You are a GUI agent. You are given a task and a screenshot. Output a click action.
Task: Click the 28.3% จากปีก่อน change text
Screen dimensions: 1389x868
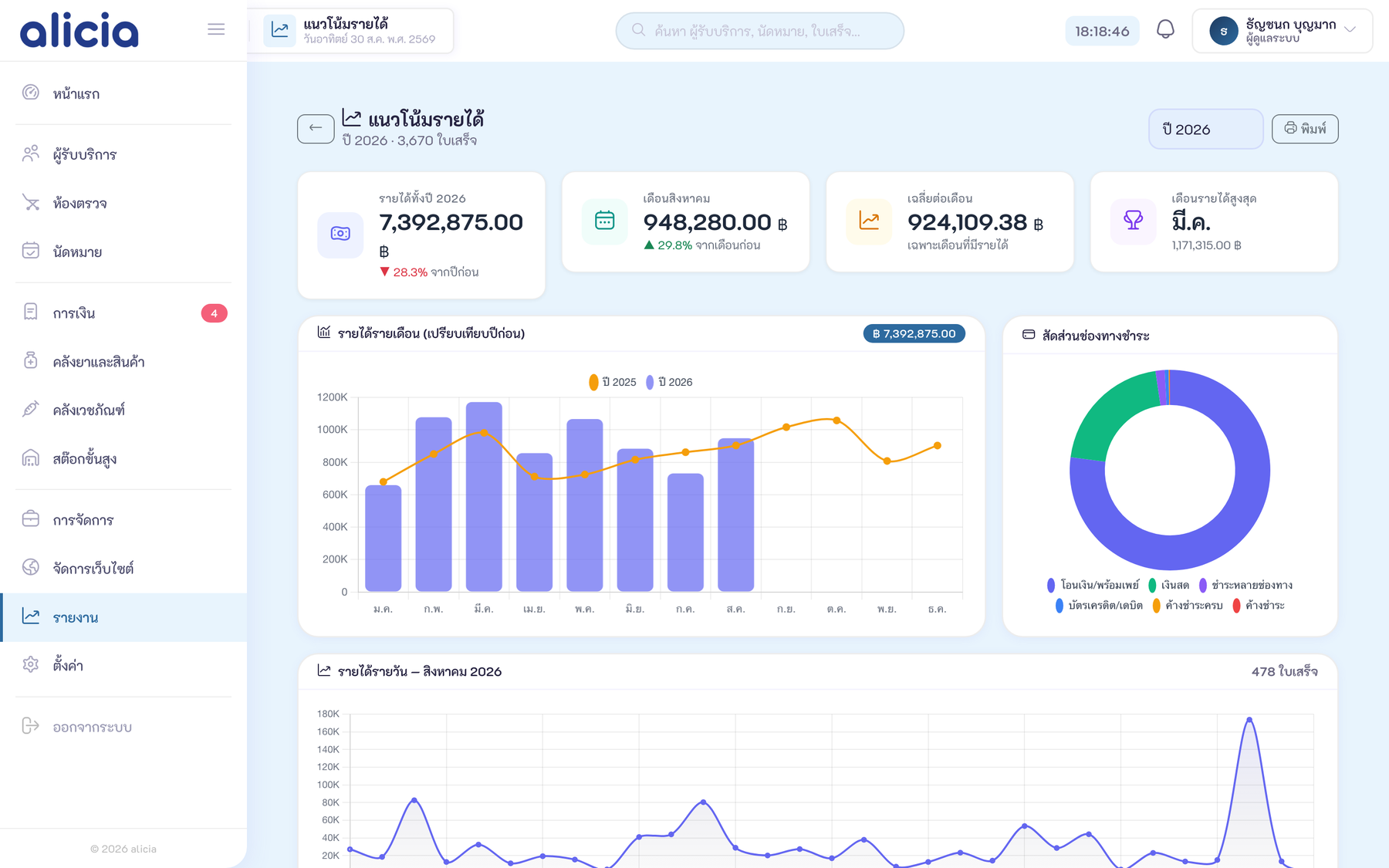tap(429, 272)
